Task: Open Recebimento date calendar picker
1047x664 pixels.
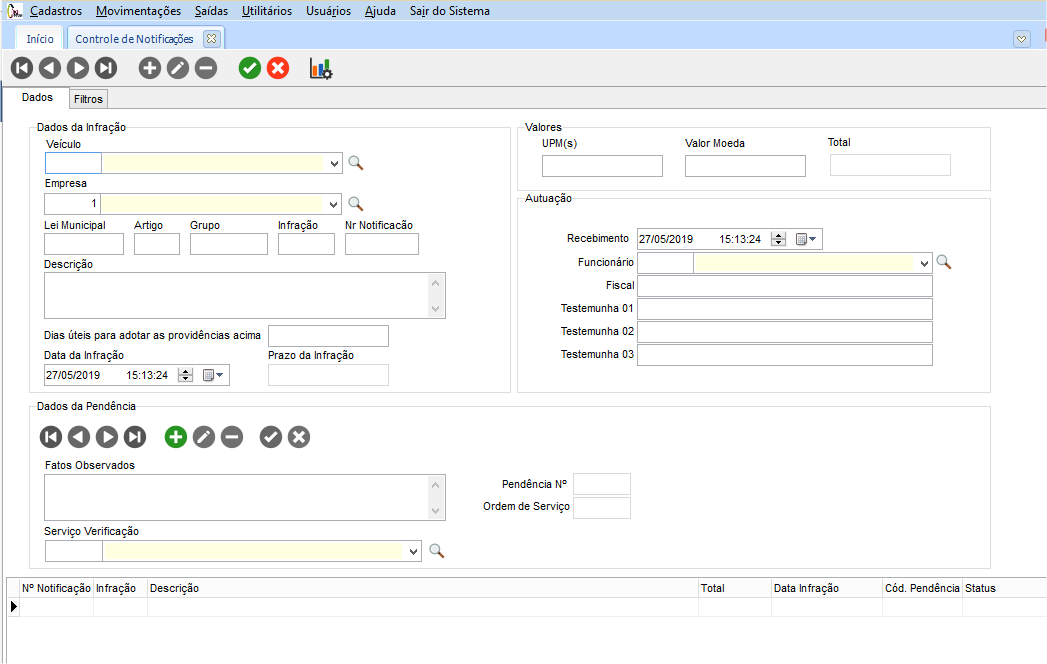Action: (806, 239)
